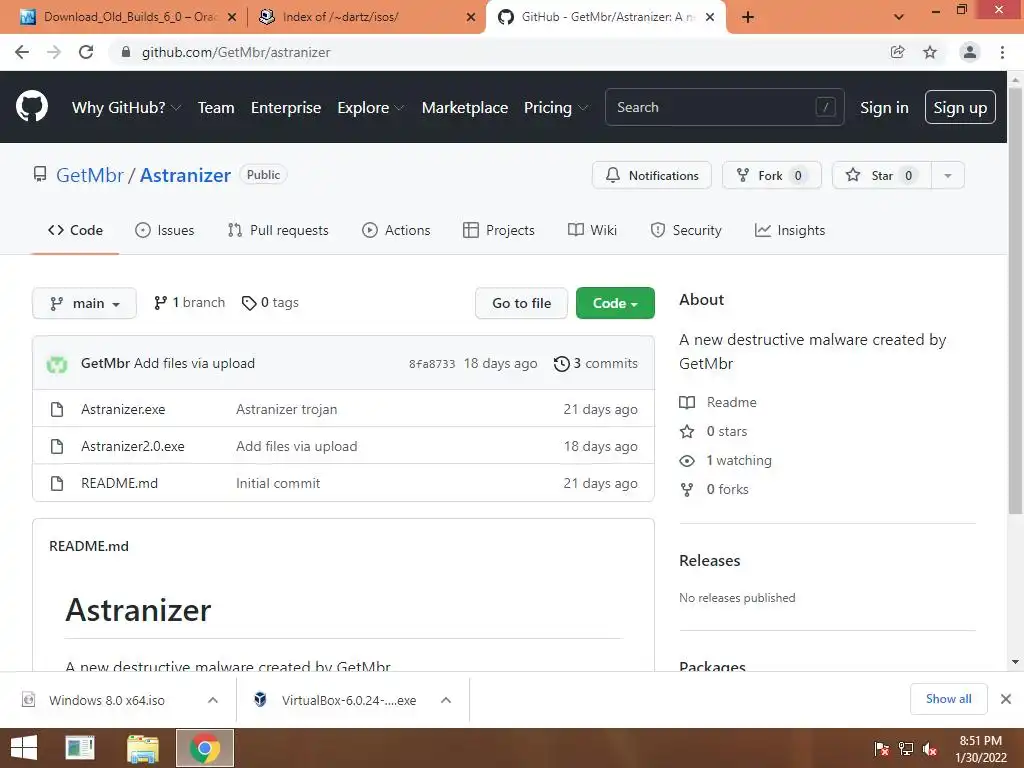Screen dimensions: 1024x768
Task: Click the Notifications button
Action: point(652,175)
